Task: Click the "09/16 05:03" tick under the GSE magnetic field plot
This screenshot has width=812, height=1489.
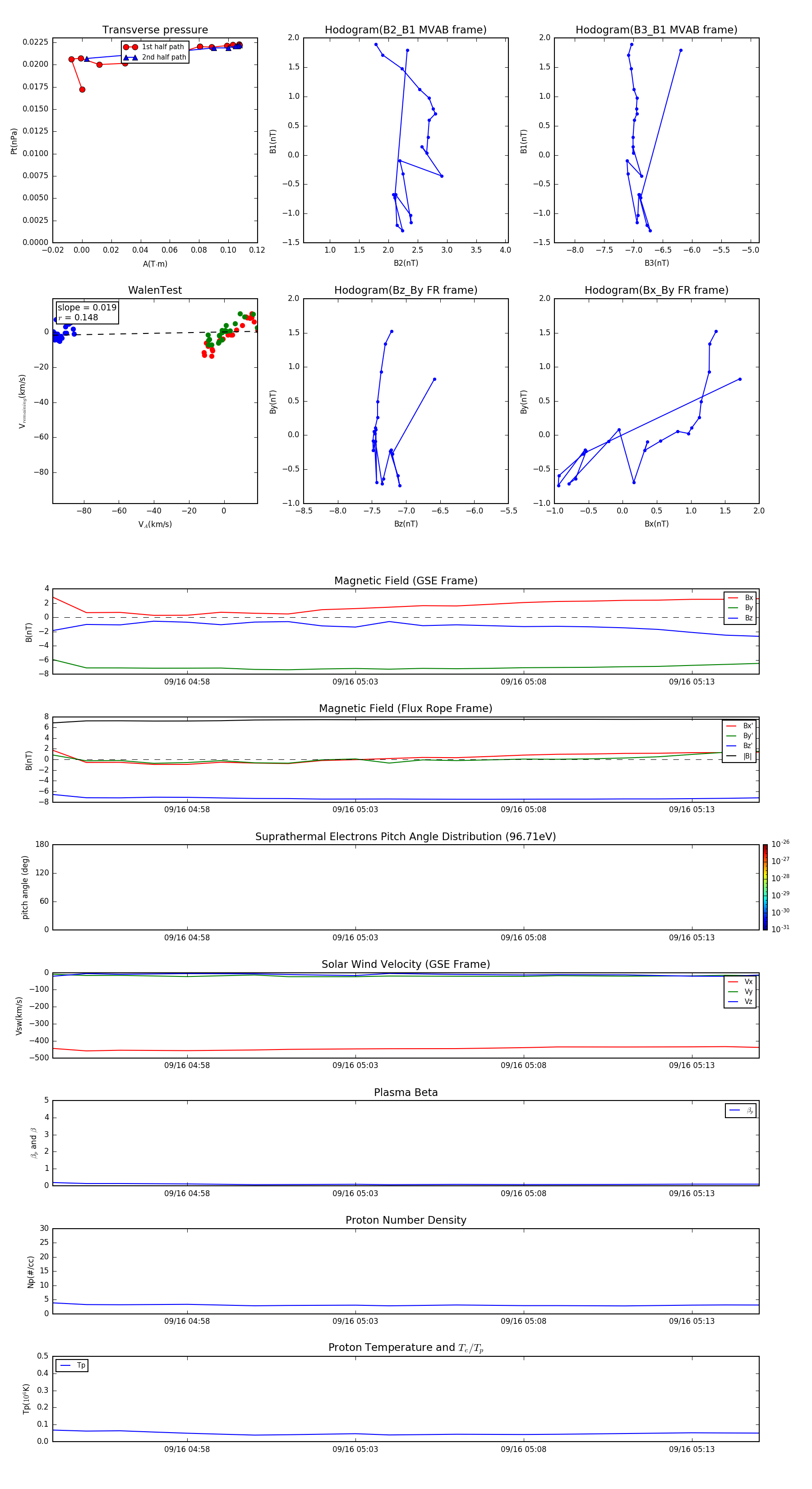Action: 355,682
